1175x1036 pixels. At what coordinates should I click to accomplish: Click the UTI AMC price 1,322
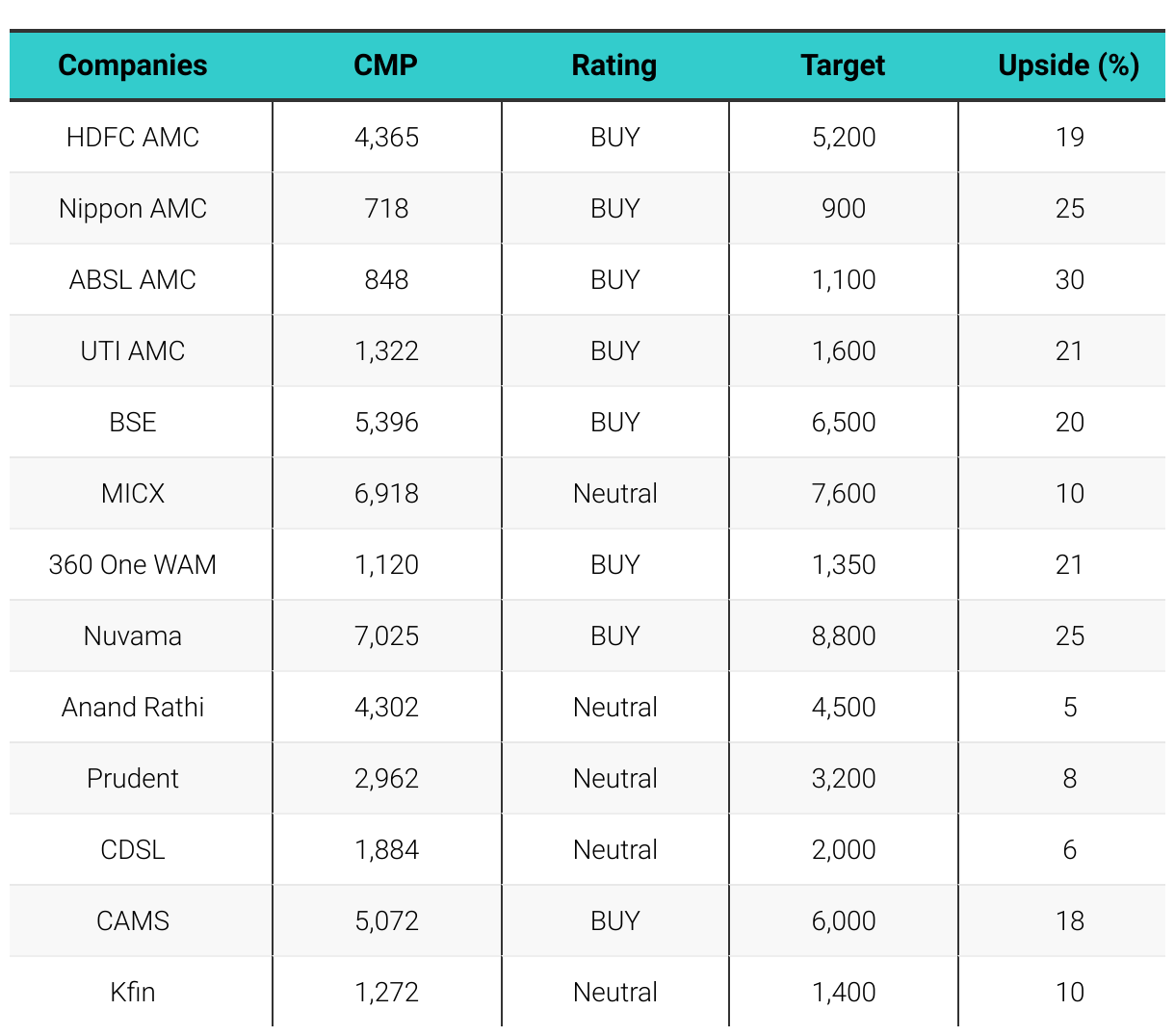[x=386, y=351]
